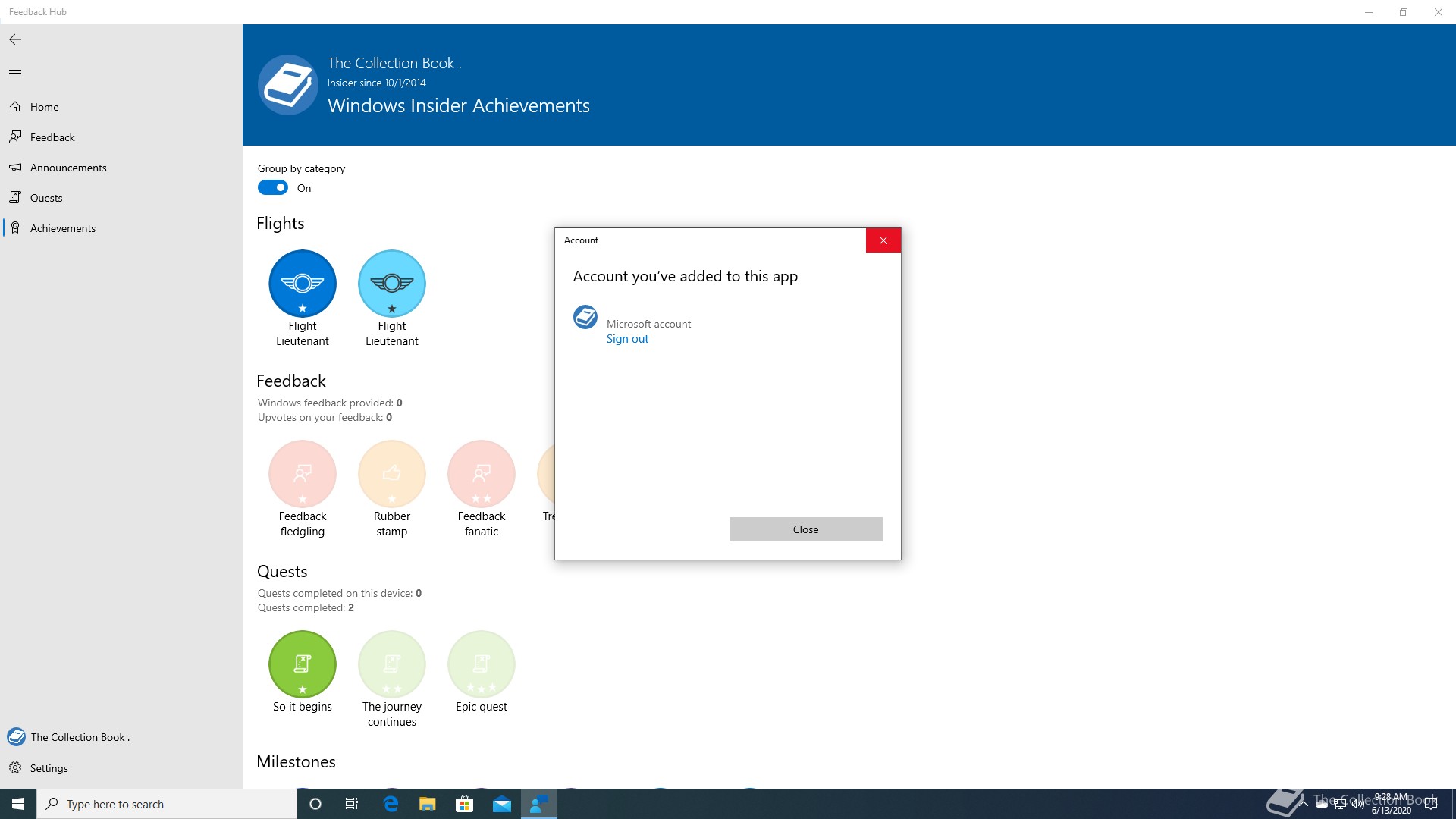Click the Windows Start button
The image size is (1456, 819).
18,804
